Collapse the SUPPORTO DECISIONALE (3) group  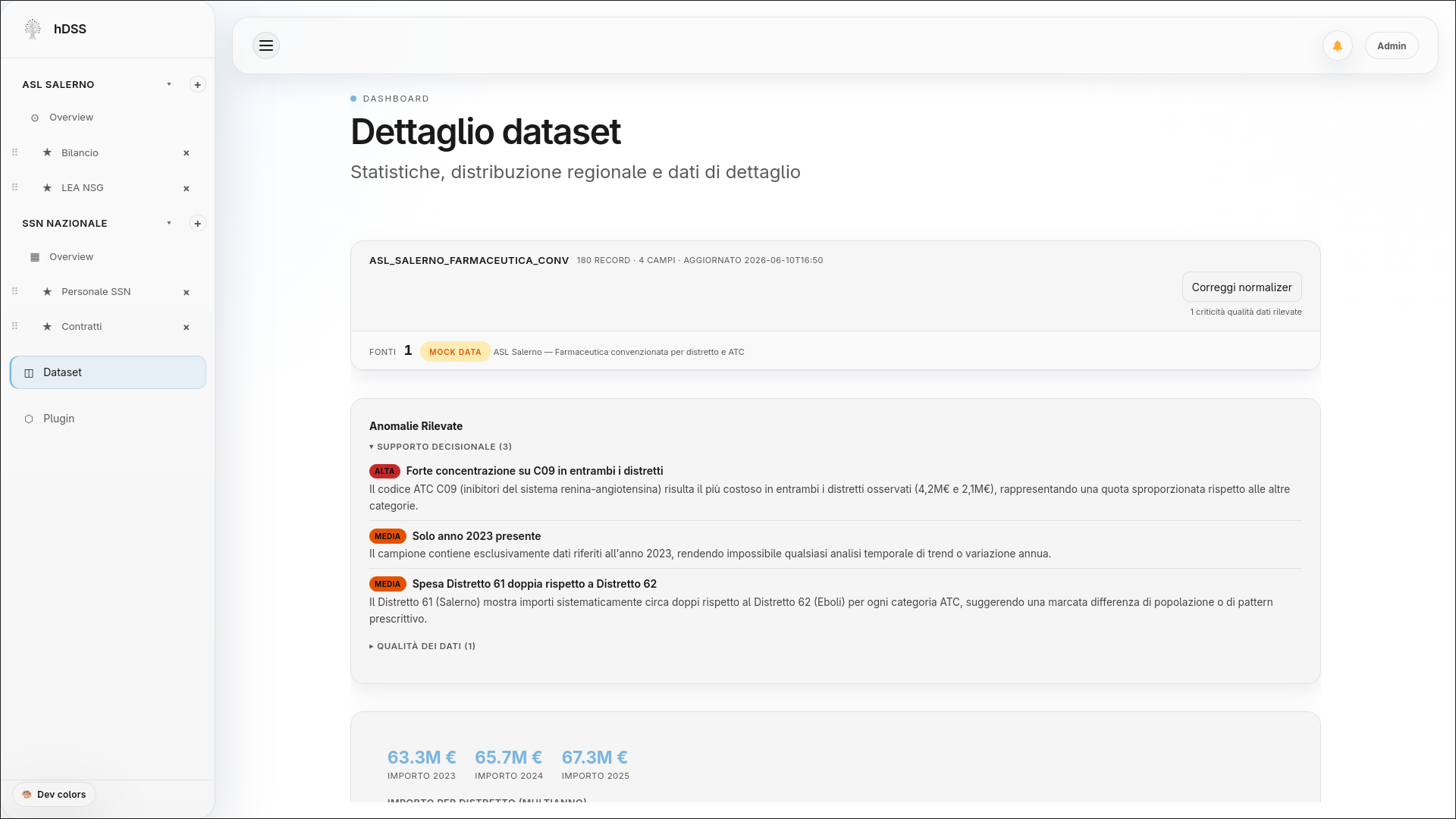point(441,447)
